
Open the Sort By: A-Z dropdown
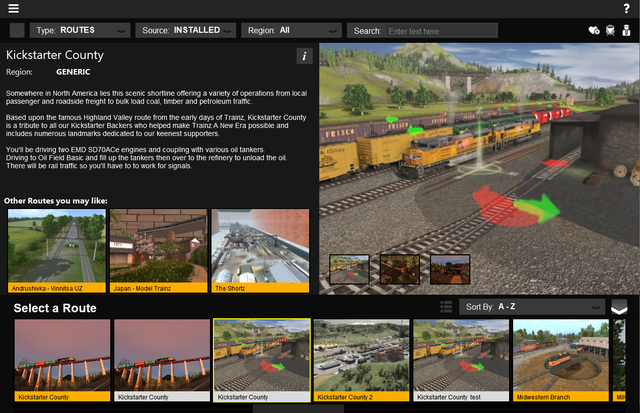[x=532, y=306]
